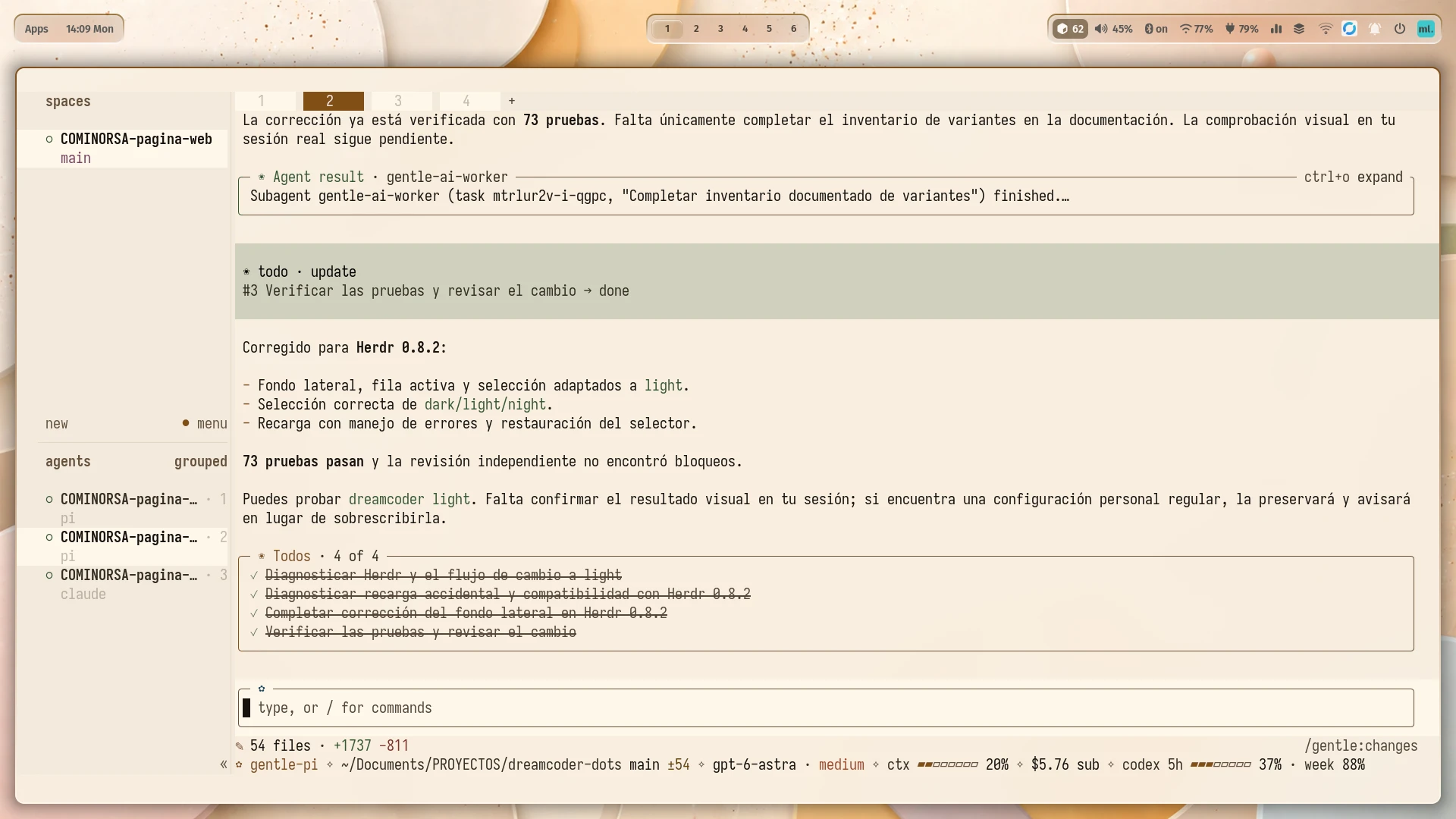1456x819 pixels.
Task: Open the sidebar menu button
Action: [x=205, y=424]
